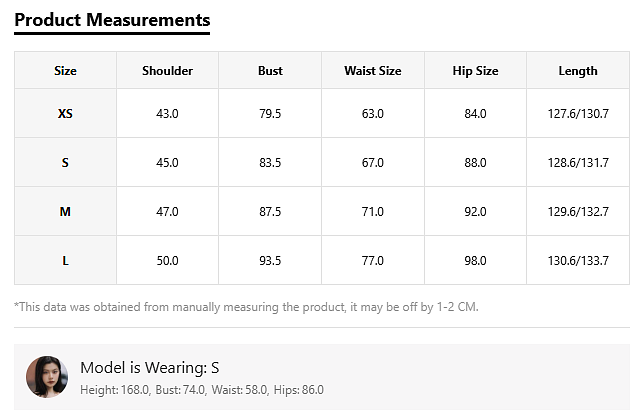Select the XS size row label

pos(65,114)
